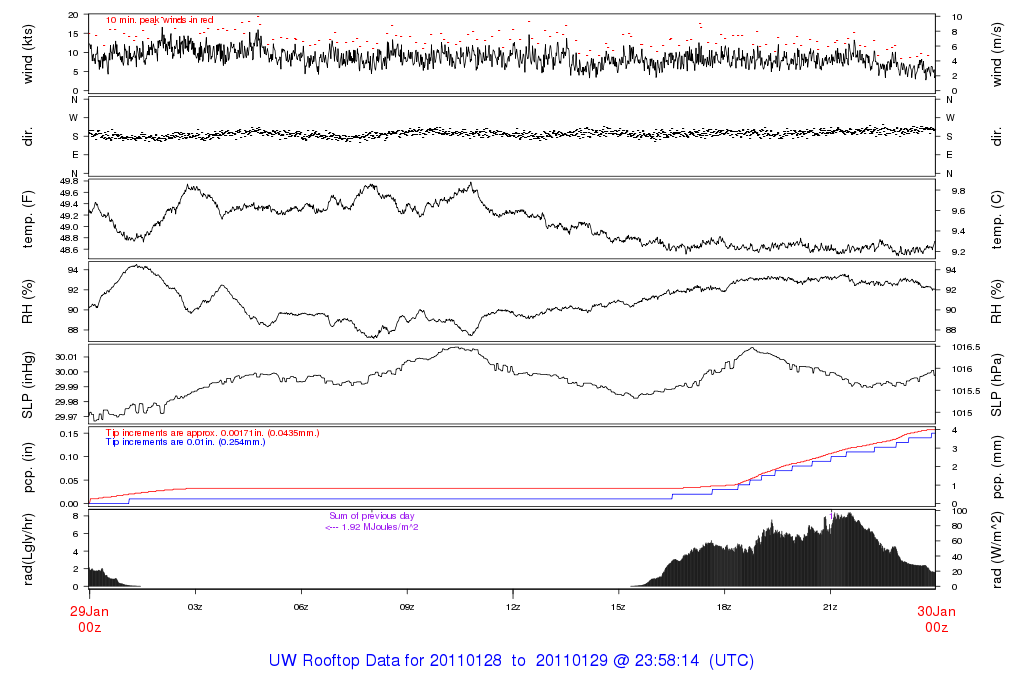The height and width of the screenshot is (700, 1024).
Task: Click the red '29Jan 00z' start label
Action: click(x=89, y=618)
